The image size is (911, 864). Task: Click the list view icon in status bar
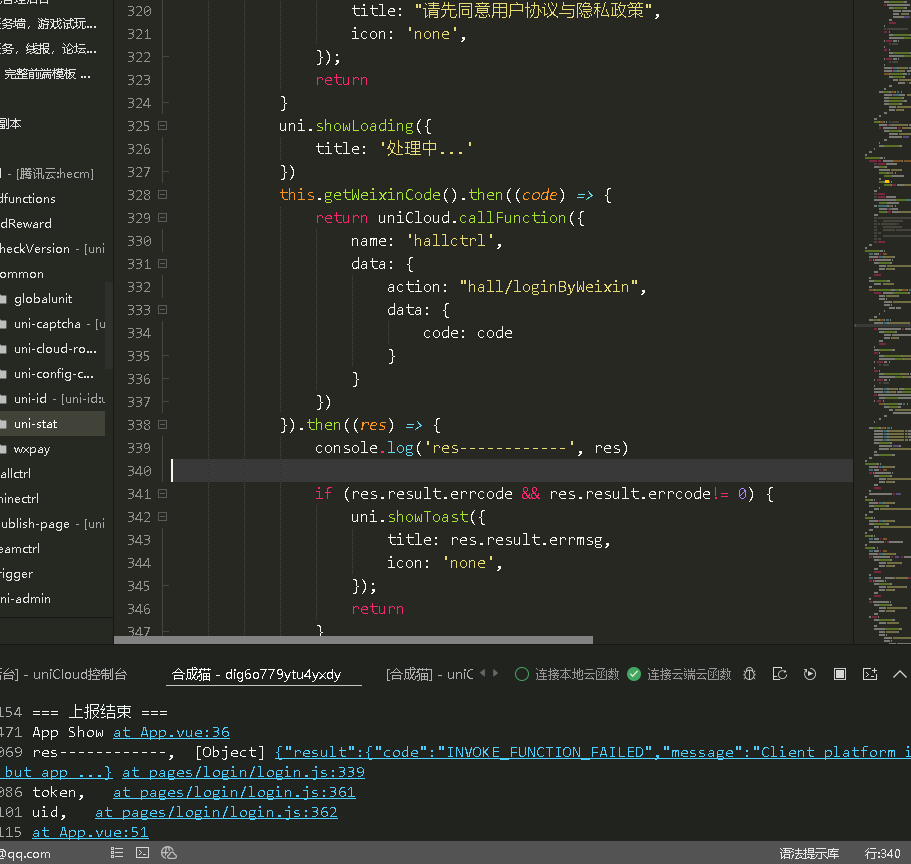(x=118, y=853)
